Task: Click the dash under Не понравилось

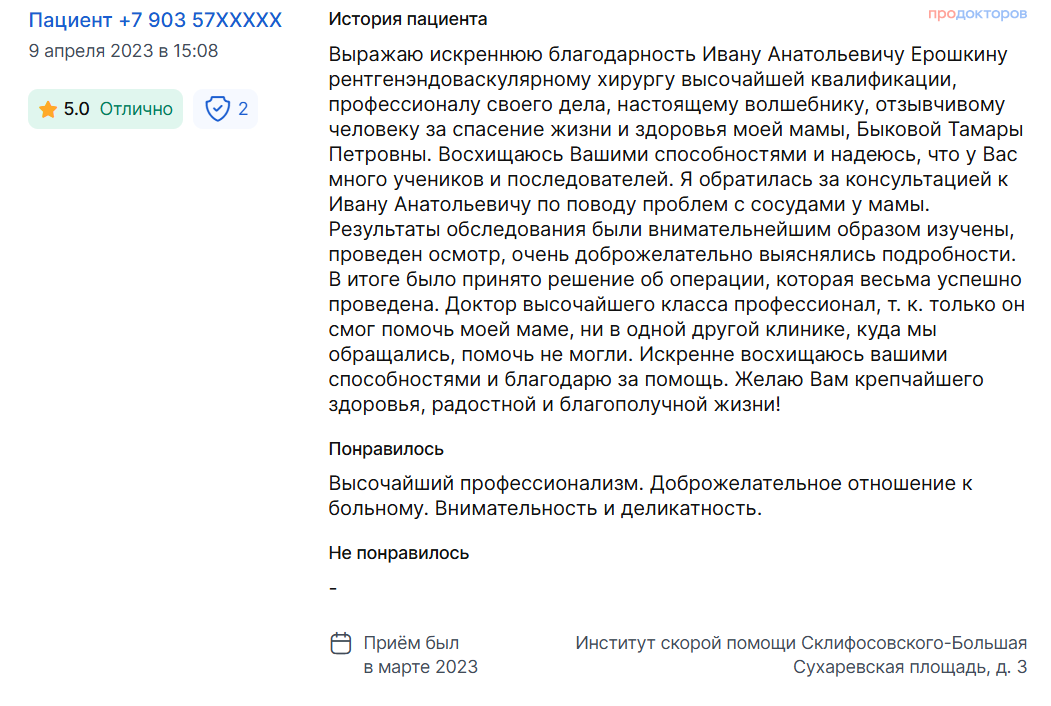Action: point(333,589)
